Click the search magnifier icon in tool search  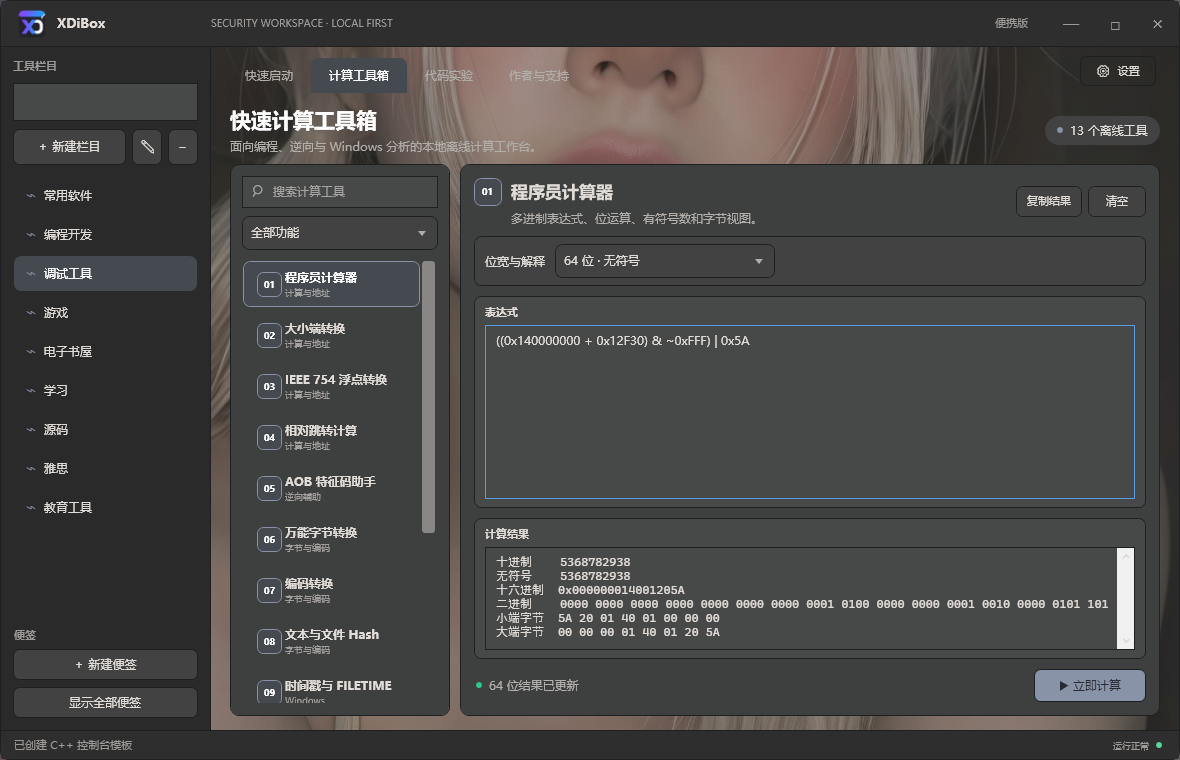[x=257, y=191]
